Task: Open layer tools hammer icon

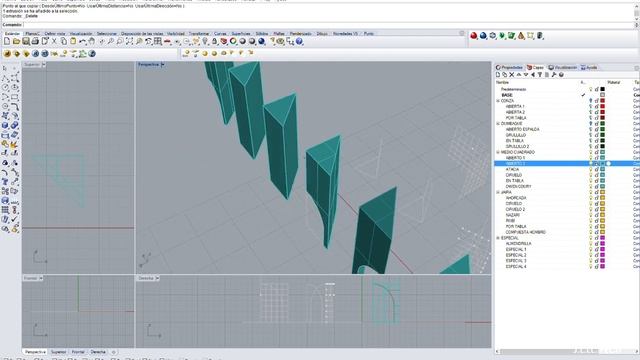Action: (554, 75)
